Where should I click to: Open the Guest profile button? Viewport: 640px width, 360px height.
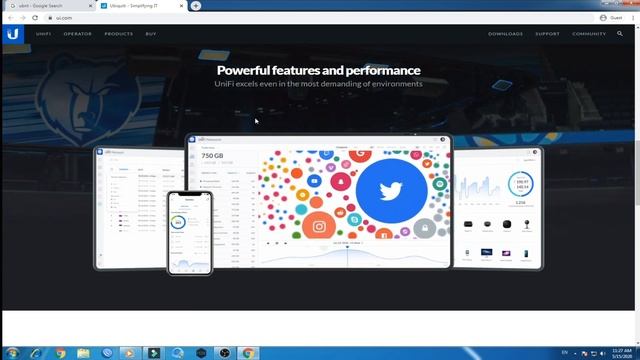(x=611, y=18)
